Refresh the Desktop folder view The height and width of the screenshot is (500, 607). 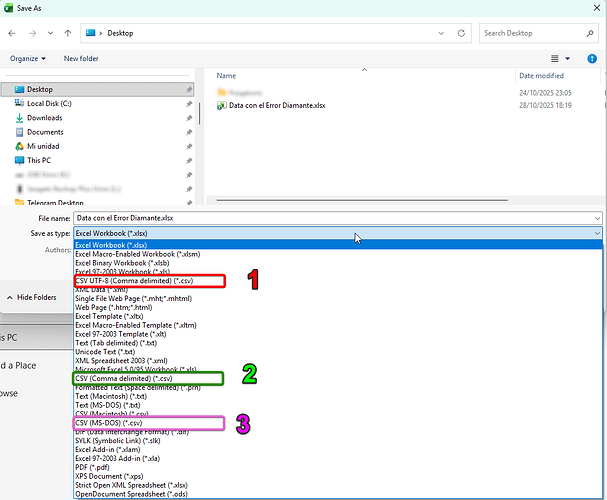[x=461, y=33]
